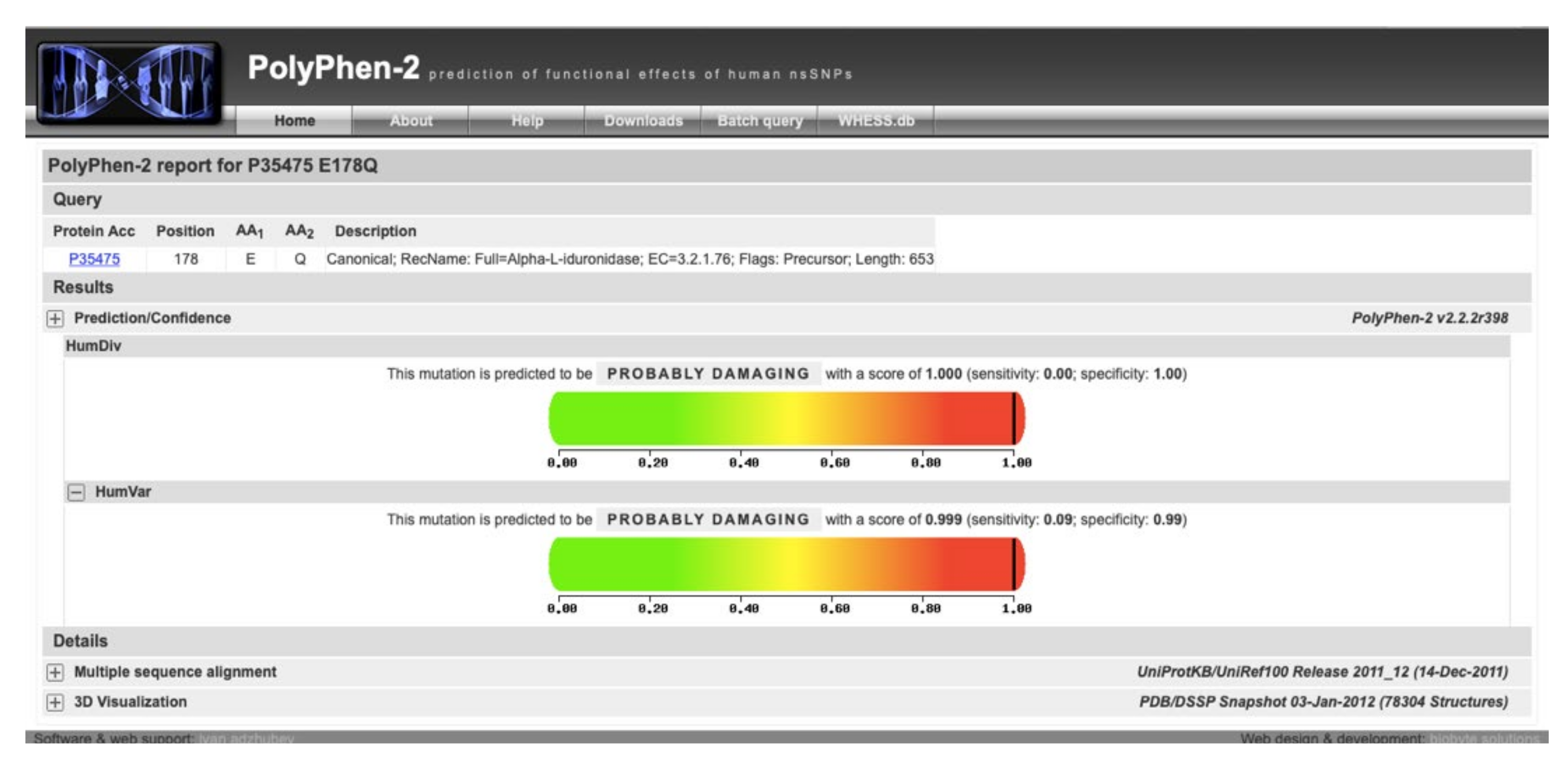Open the Home tab
The width and height of the screenshot is (1568, 769).
tap(294, 120)
